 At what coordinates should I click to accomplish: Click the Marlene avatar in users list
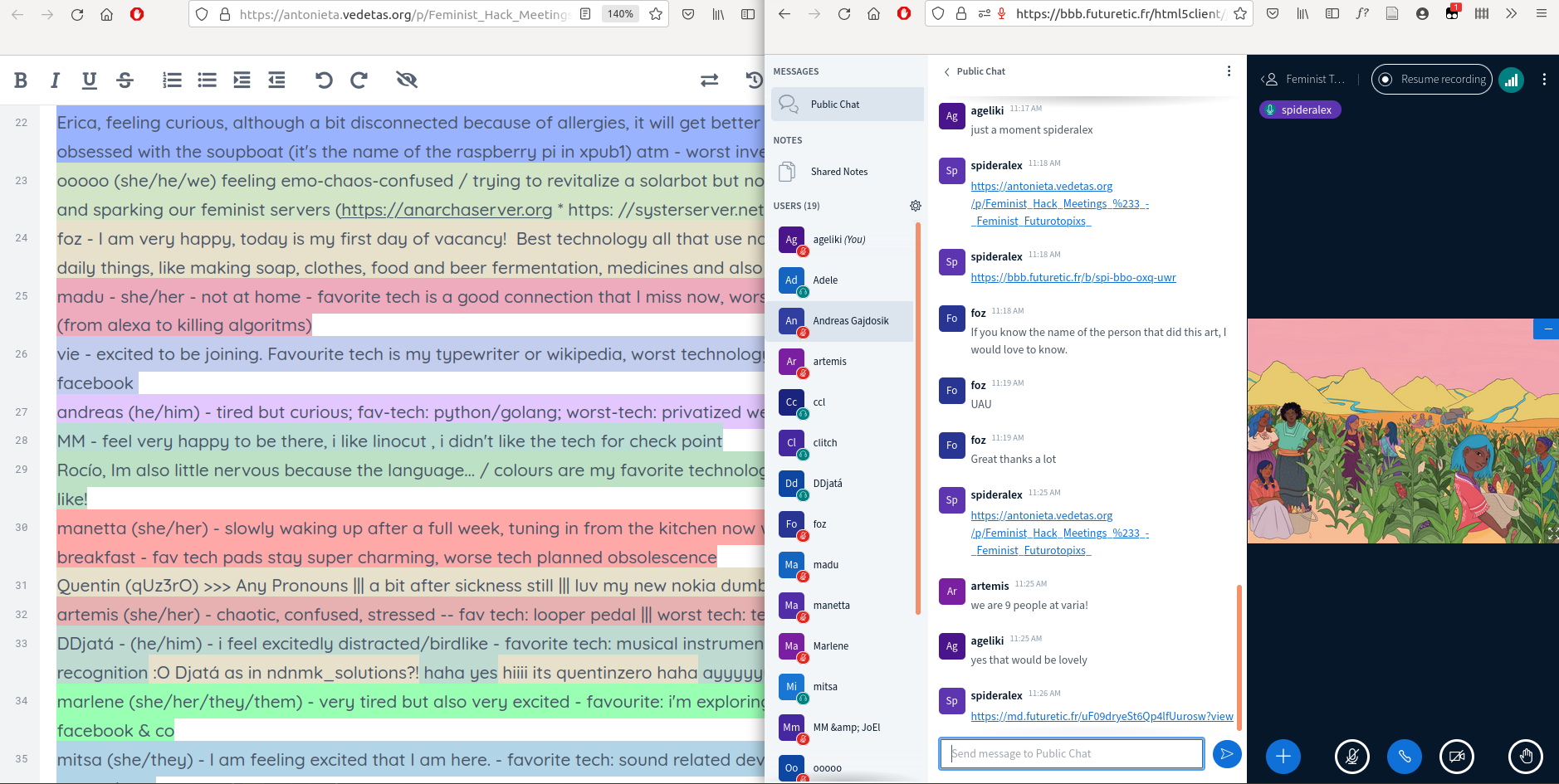[x=791, y=646]
